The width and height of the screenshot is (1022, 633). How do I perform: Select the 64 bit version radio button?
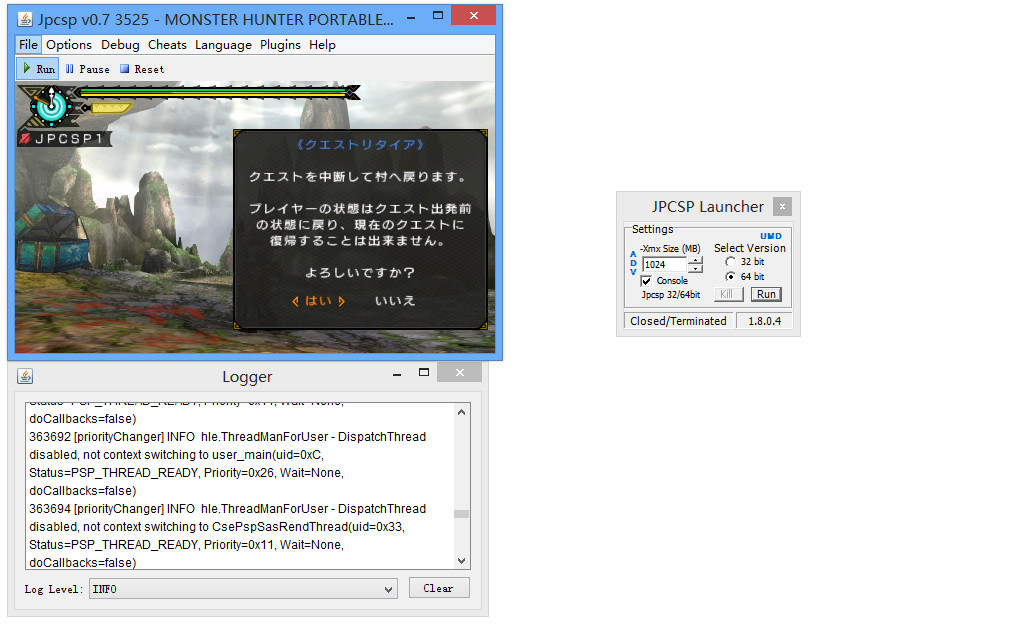[730, 277]
